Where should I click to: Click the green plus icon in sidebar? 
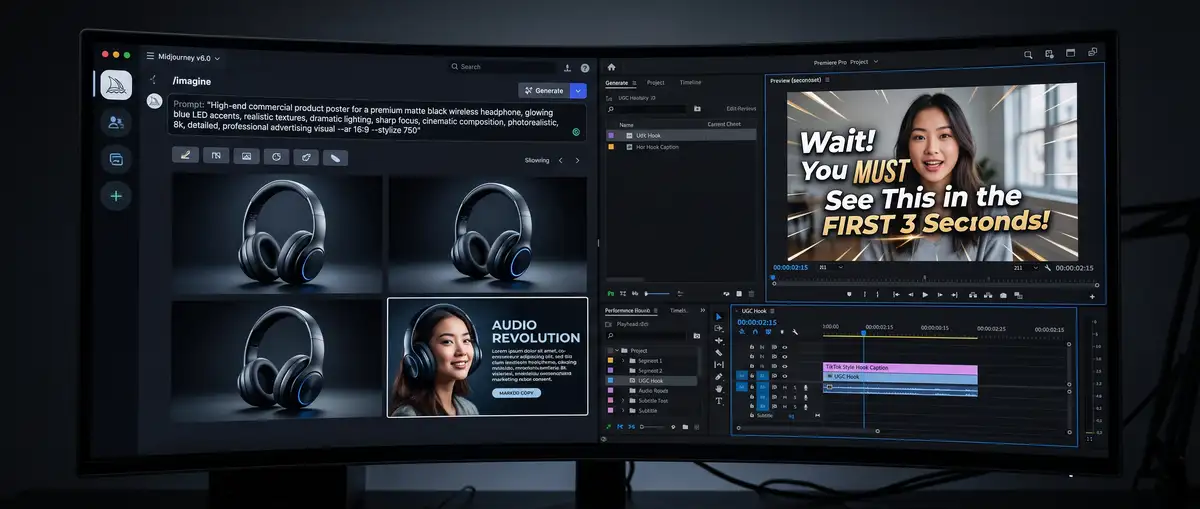(x=116, y=196)
